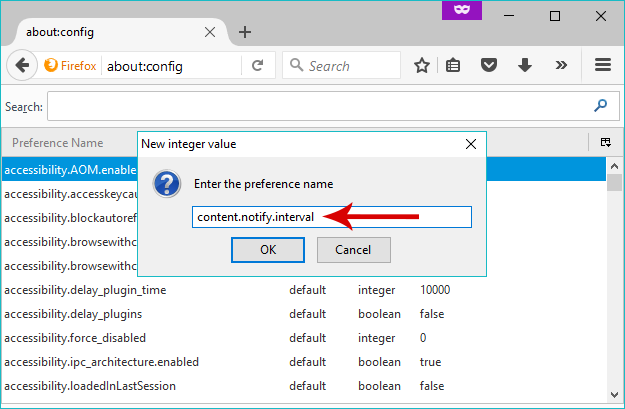Screen dimensions: 625x409
Task: Click the value 0 for force_disabled
Action: coord(423,338)
